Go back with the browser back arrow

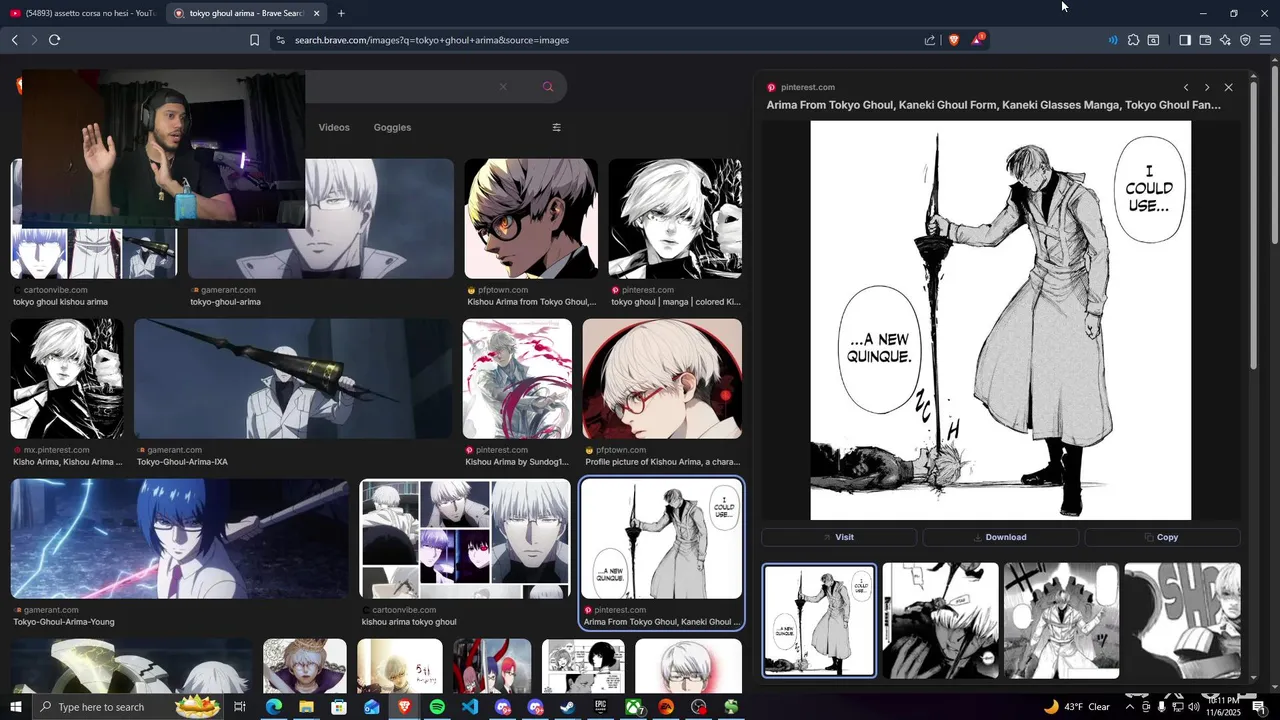pyautogui.click(x=14, y=40)
